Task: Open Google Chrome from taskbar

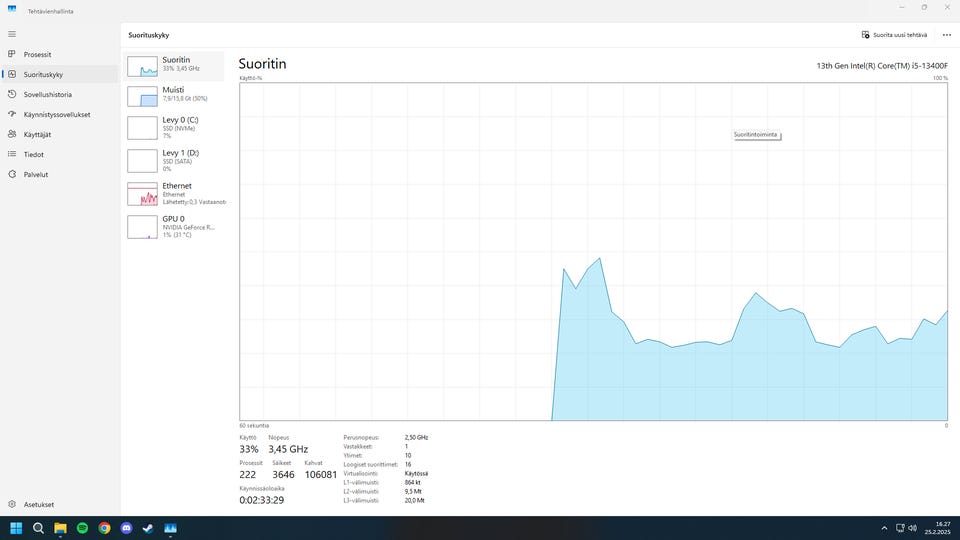Action: (104, 528)
